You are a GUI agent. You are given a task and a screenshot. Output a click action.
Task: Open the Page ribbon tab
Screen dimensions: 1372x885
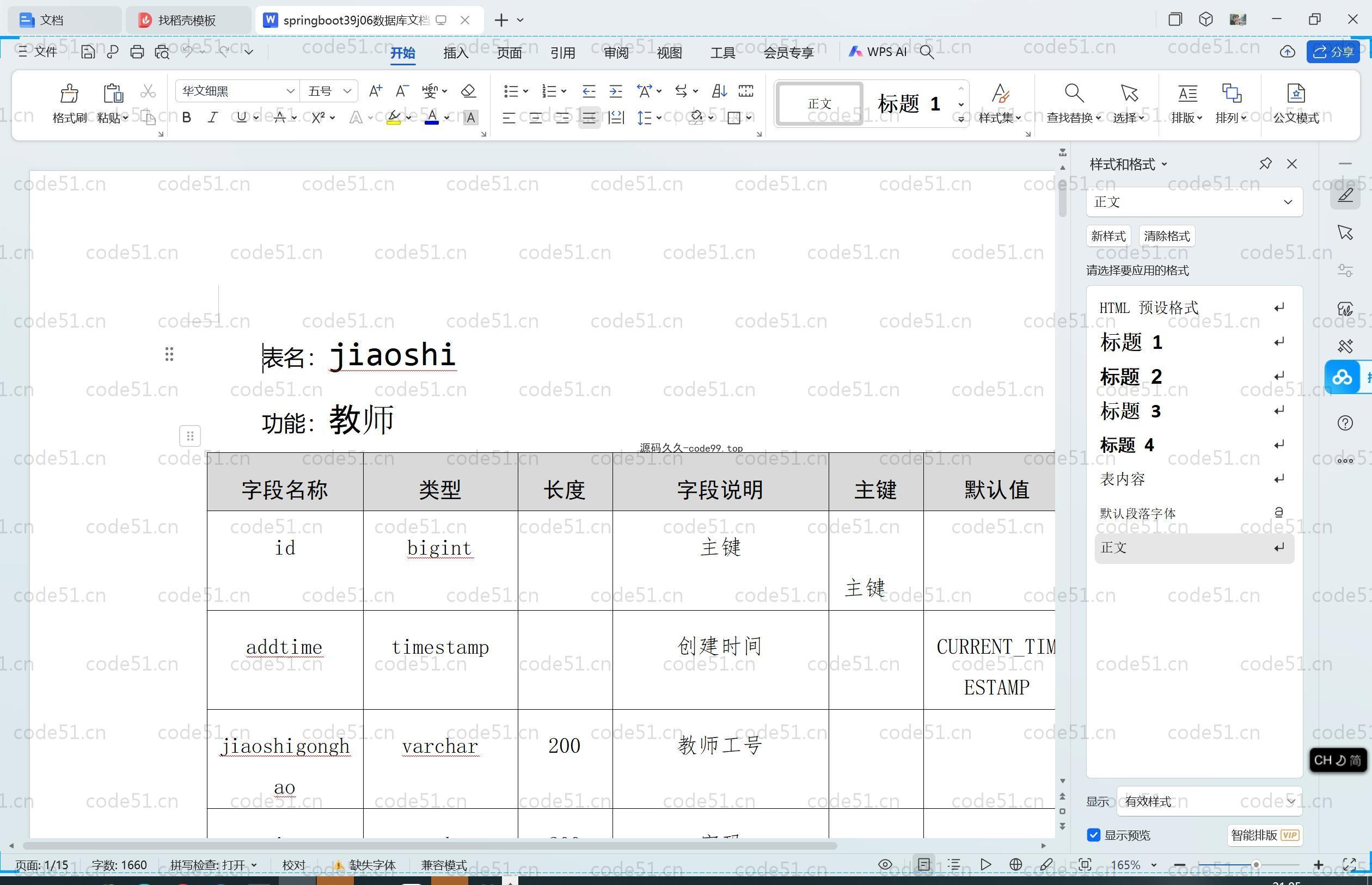pos(509,52)
